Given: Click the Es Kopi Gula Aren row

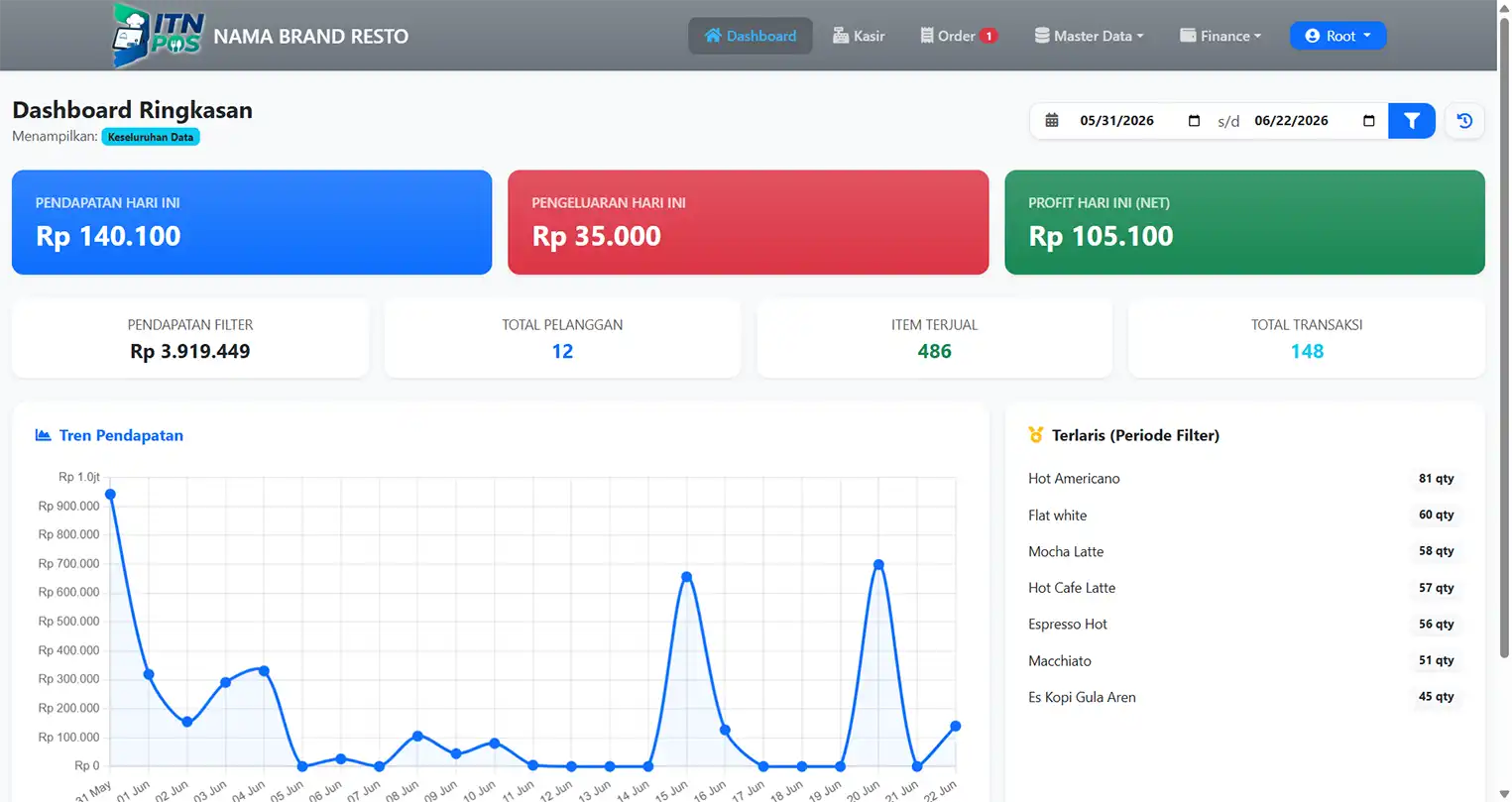Looking at the screenshot, I should [1245, 697].
